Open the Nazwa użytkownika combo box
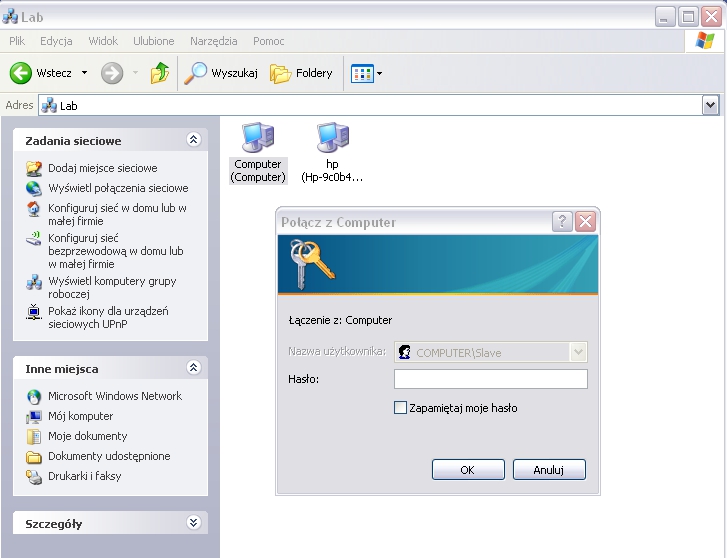 (x=491, y=352)
